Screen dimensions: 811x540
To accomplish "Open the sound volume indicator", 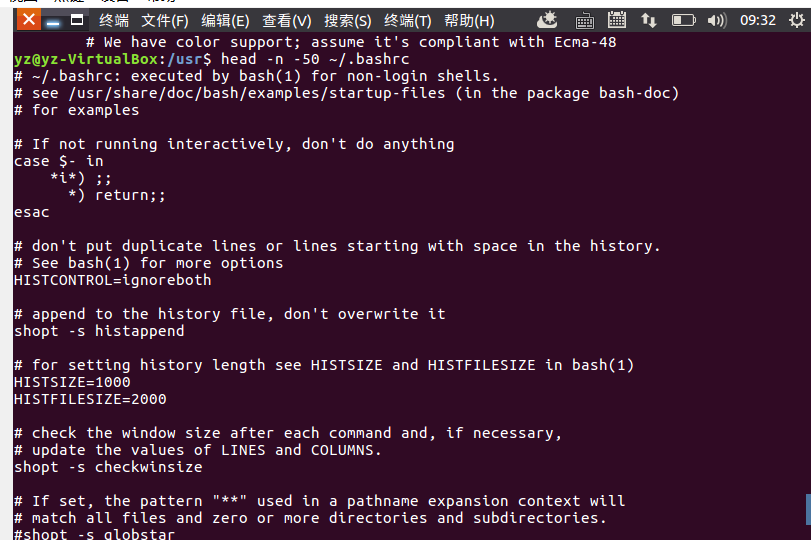I will tap(716, 19).
